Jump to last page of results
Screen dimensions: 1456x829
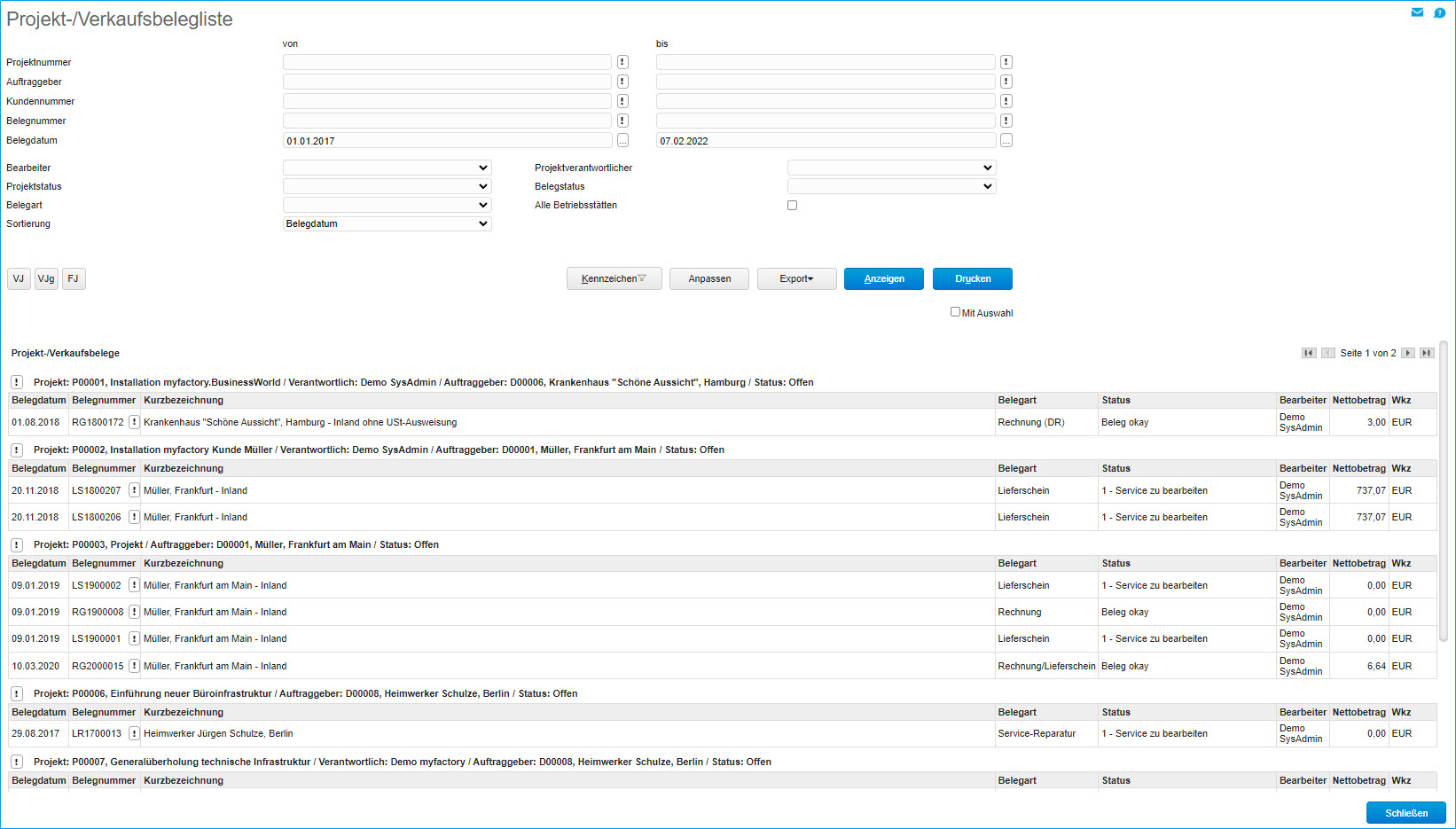coord(1427,353)
